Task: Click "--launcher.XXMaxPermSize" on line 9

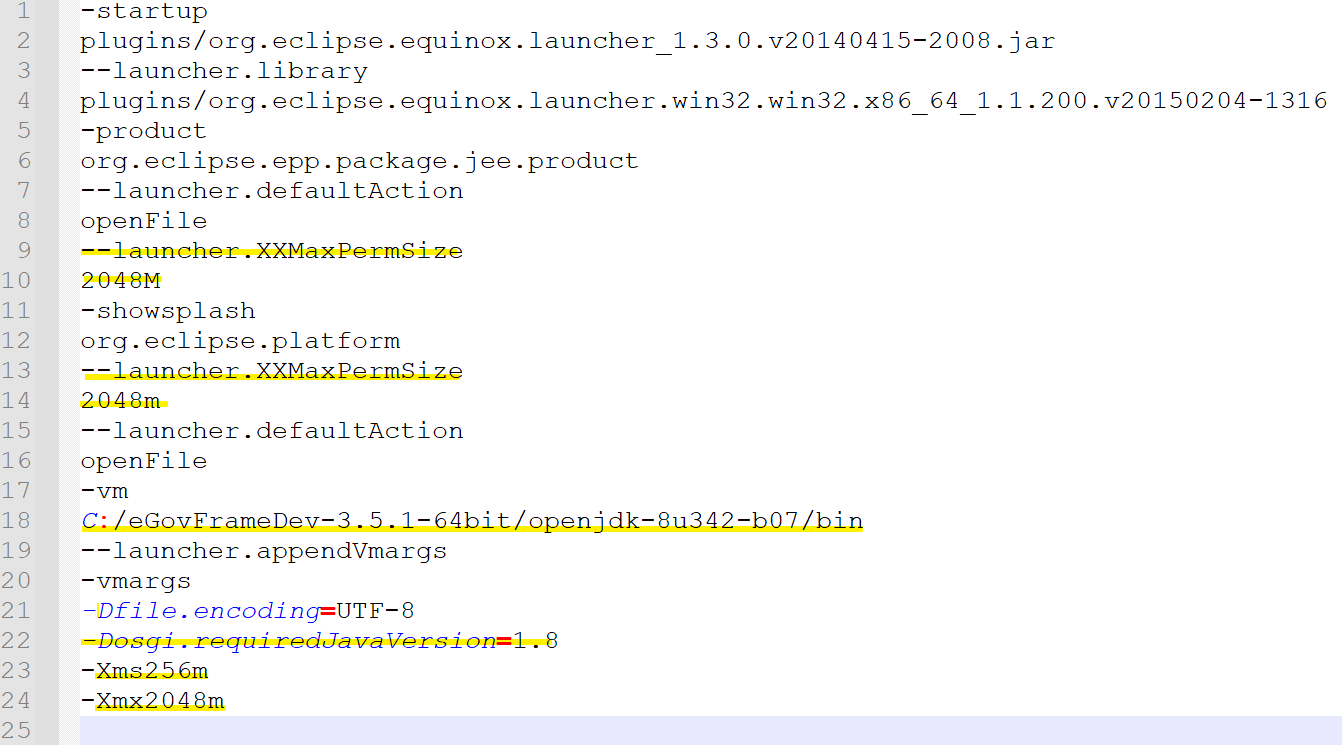Action: coord(272,251)
